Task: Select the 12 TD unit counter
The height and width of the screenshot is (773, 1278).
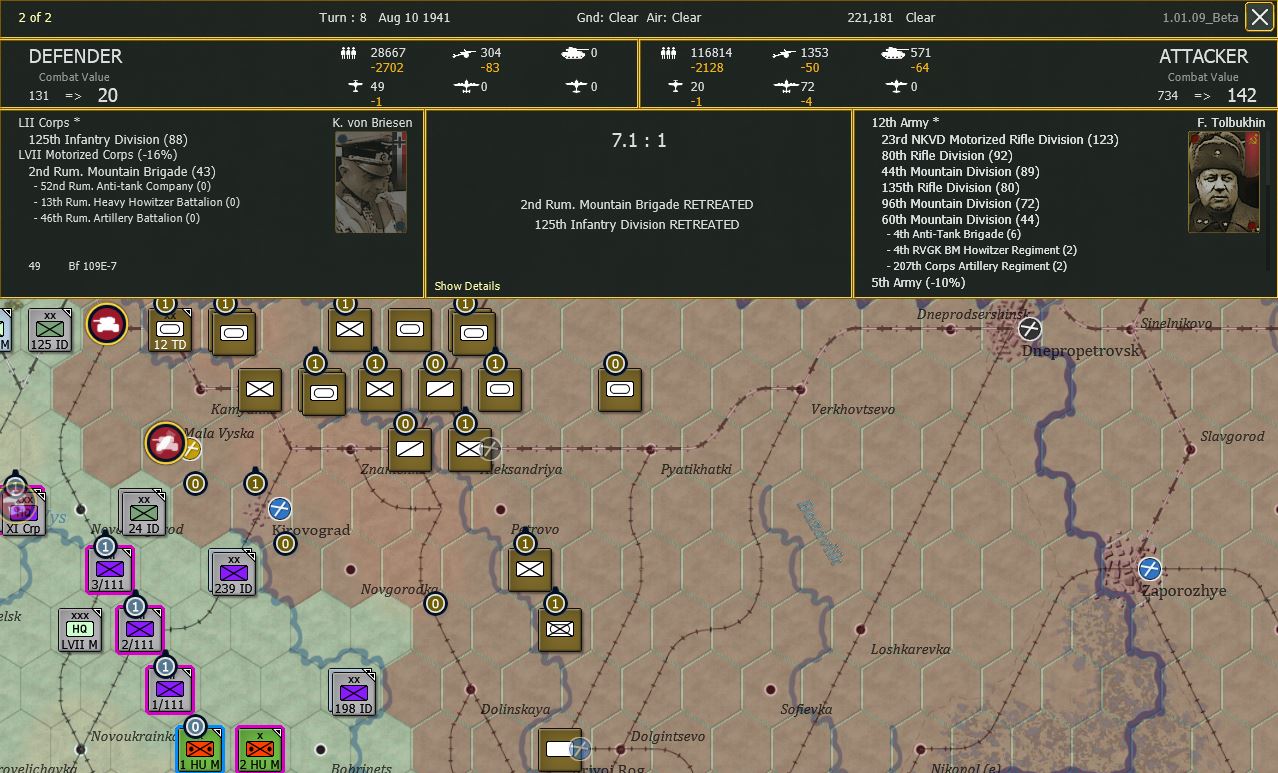Action: tap(169, 330)
